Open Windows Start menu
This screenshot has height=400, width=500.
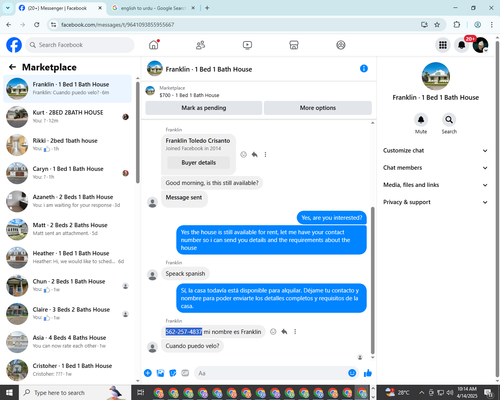(x=9, y=392)
